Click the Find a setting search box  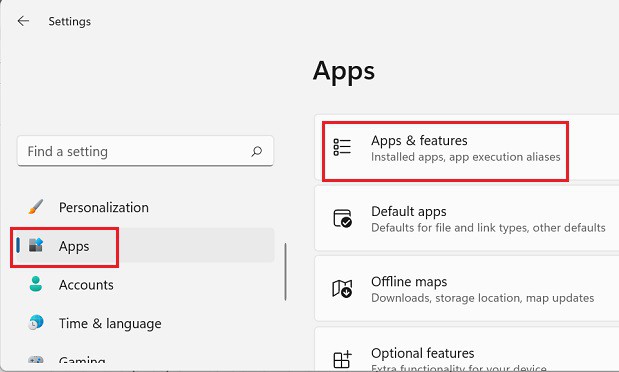(x=145, y=151)
